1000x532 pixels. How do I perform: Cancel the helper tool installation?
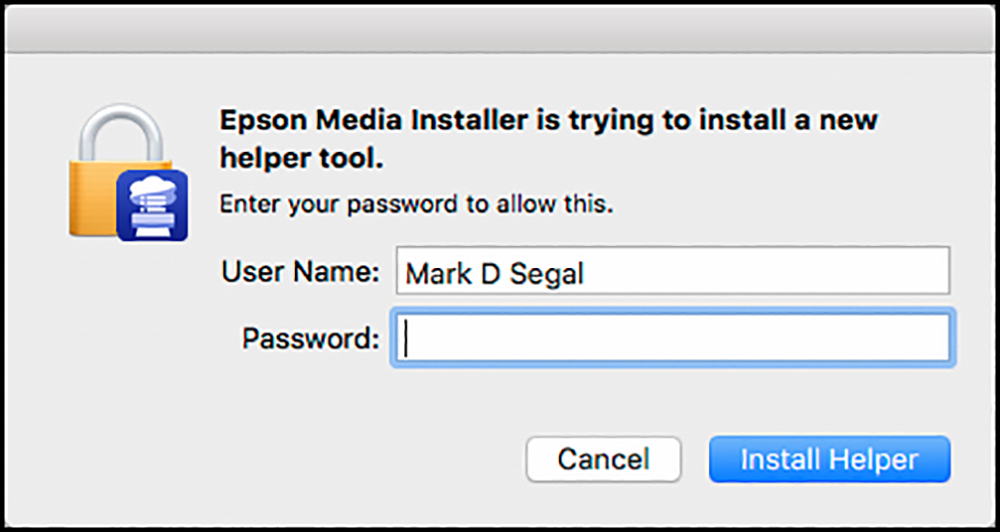coord(603,459)
